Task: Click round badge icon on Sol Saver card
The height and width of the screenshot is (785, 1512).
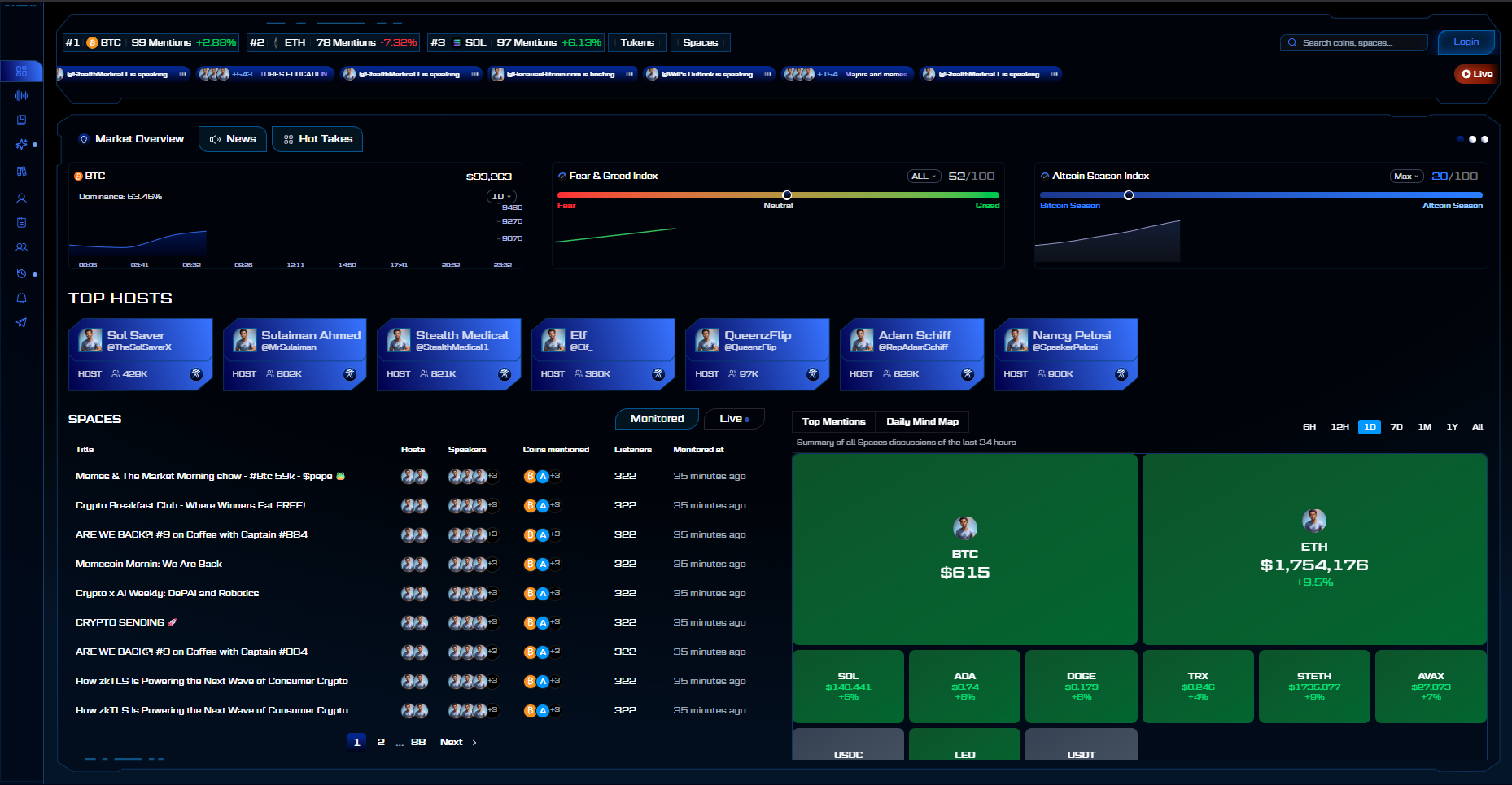Action: (x=196, y=374)
